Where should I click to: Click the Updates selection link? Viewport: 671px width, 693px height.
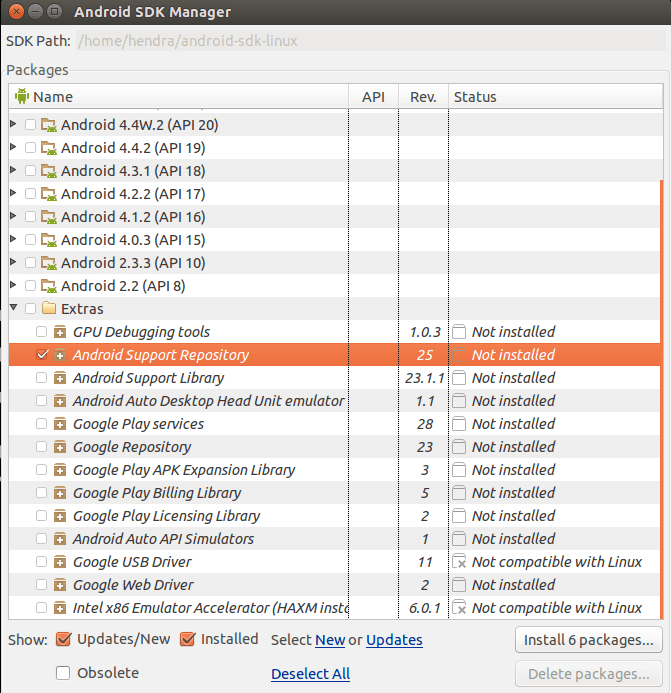point(394,640)
